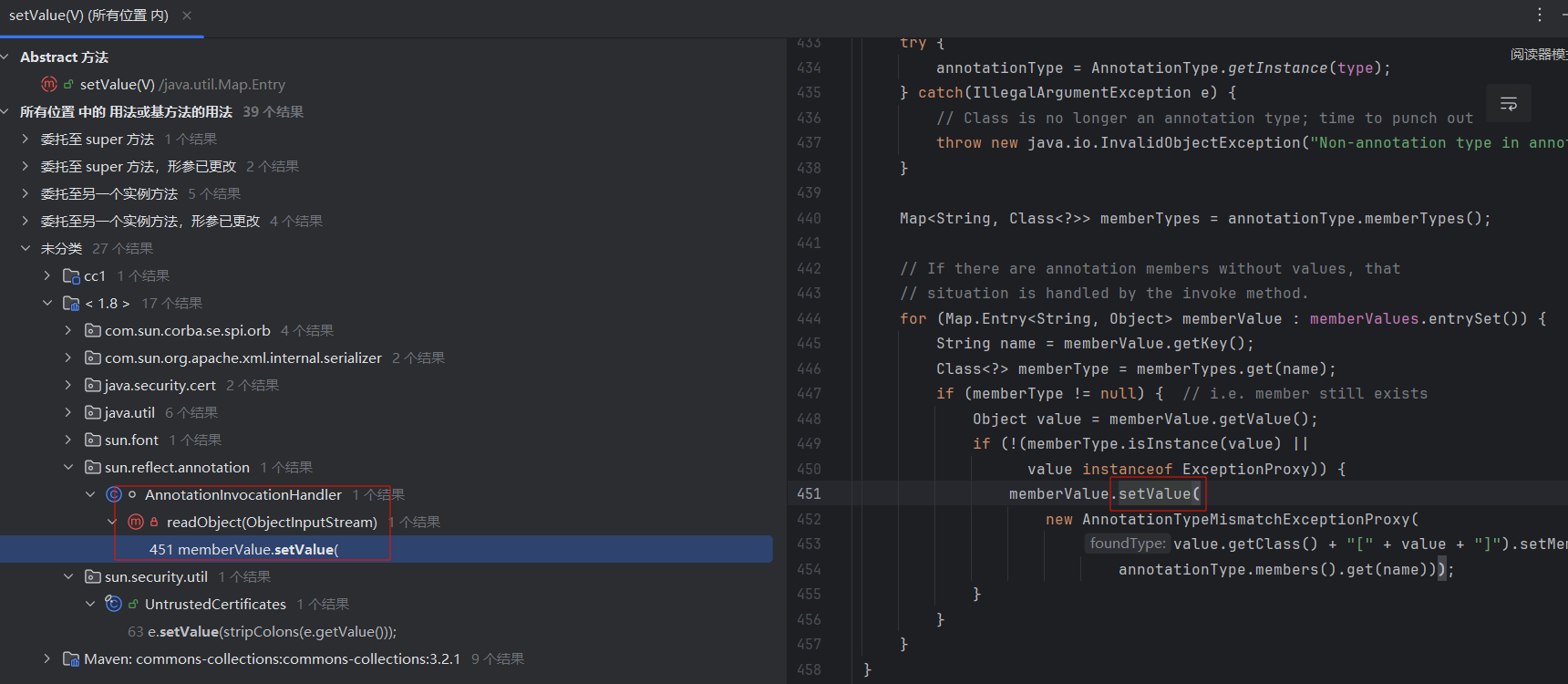Expand the java.security.cert package node
This screenshot has height=684, width=1568.
[x=68, y=385]
